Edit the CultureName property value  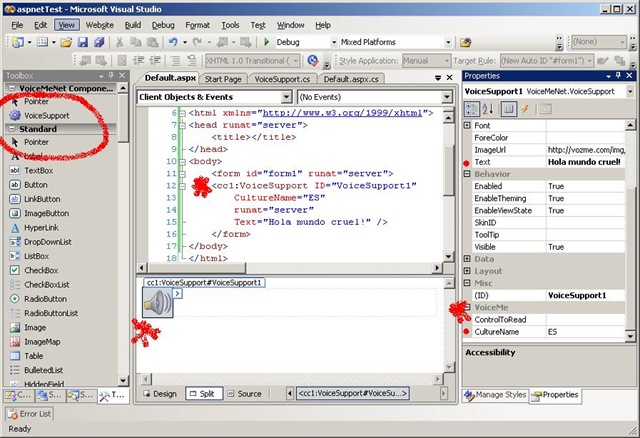(x=585, y=332)
